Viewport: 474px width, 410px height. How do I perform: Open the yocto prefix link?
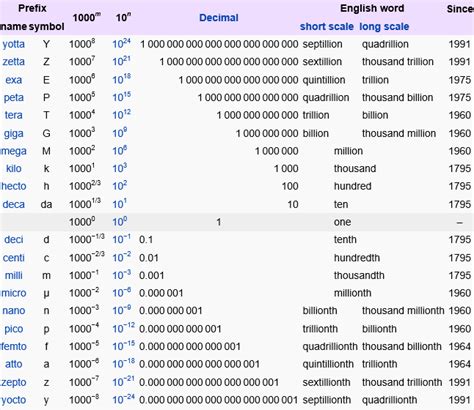point(14,400)
